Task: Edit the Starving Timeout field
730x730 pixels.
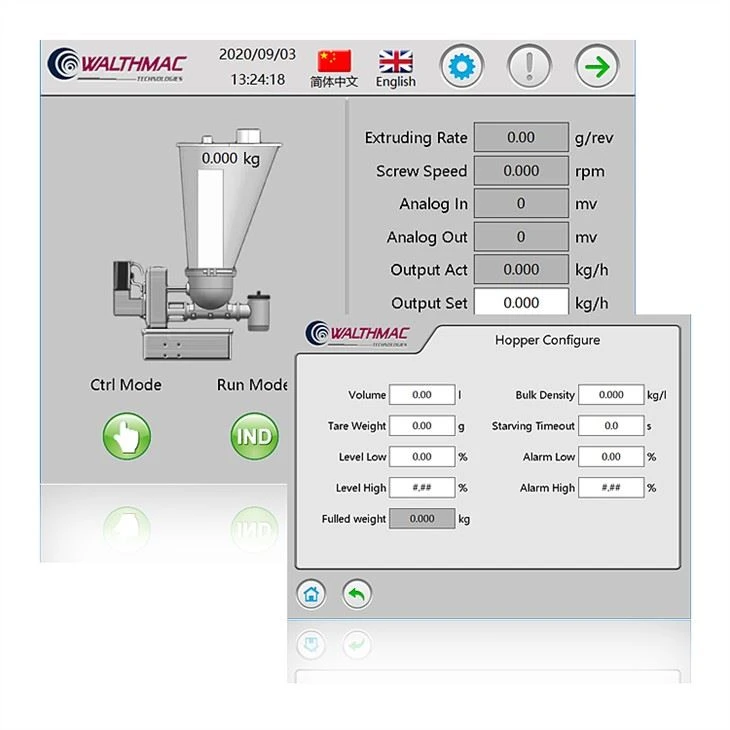Action: pyautogui.click(x=611, y=426)
